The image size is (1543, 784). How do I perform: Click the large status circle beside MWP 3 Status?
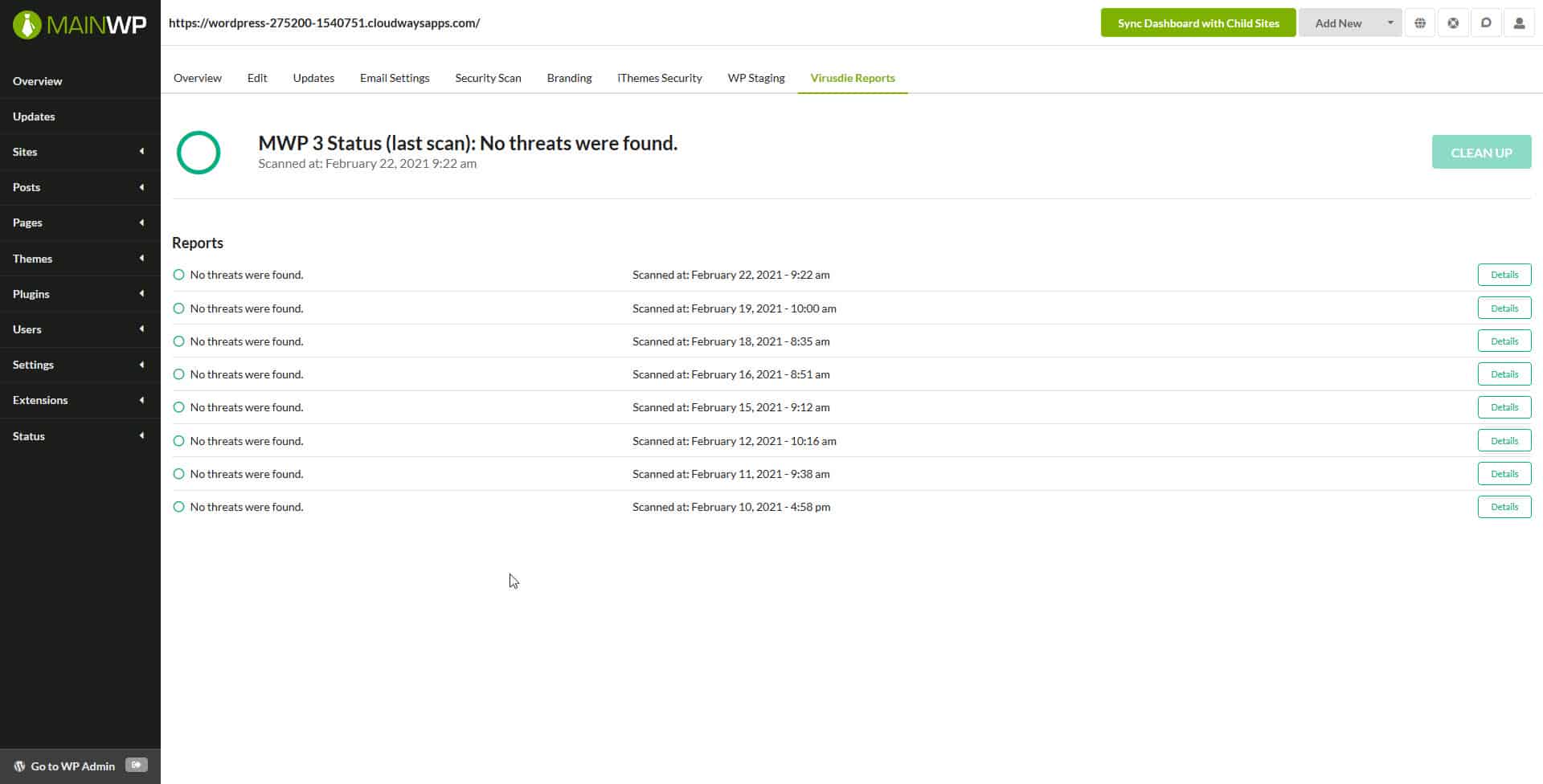[199, 153]
